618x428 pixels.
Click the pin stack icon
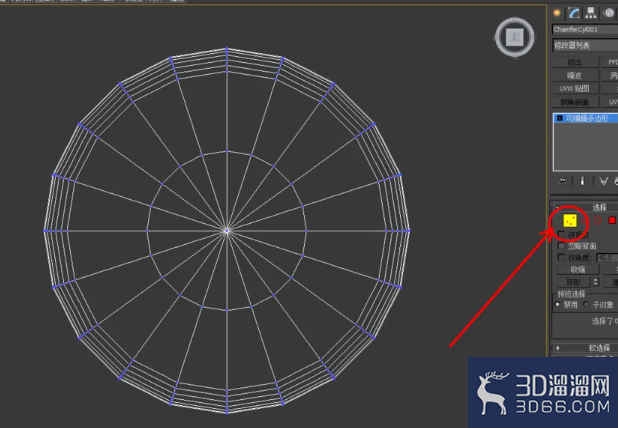(x=562, y=181)
